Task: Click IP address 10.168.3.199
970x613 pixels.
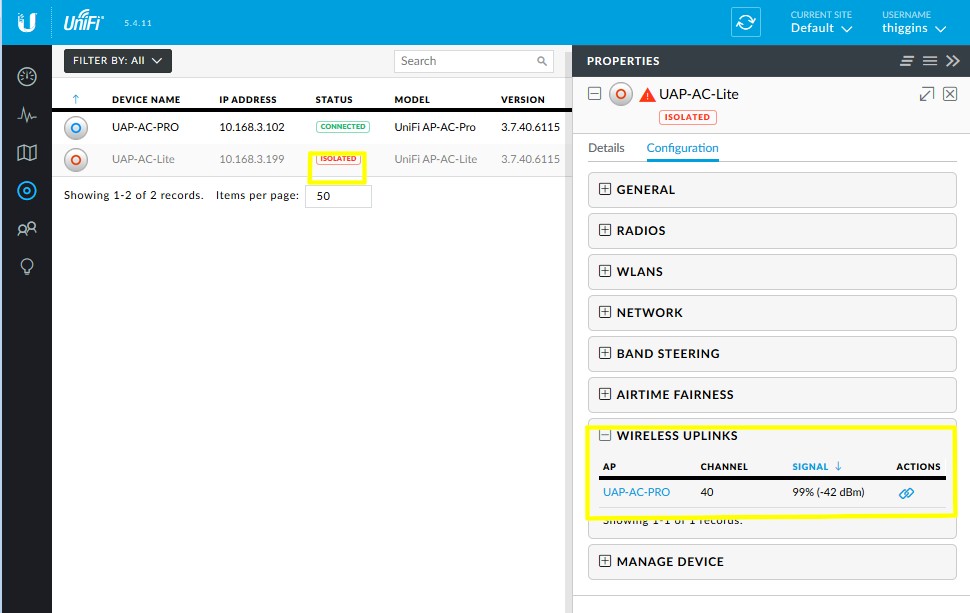Action: click(x=252, y=160)
